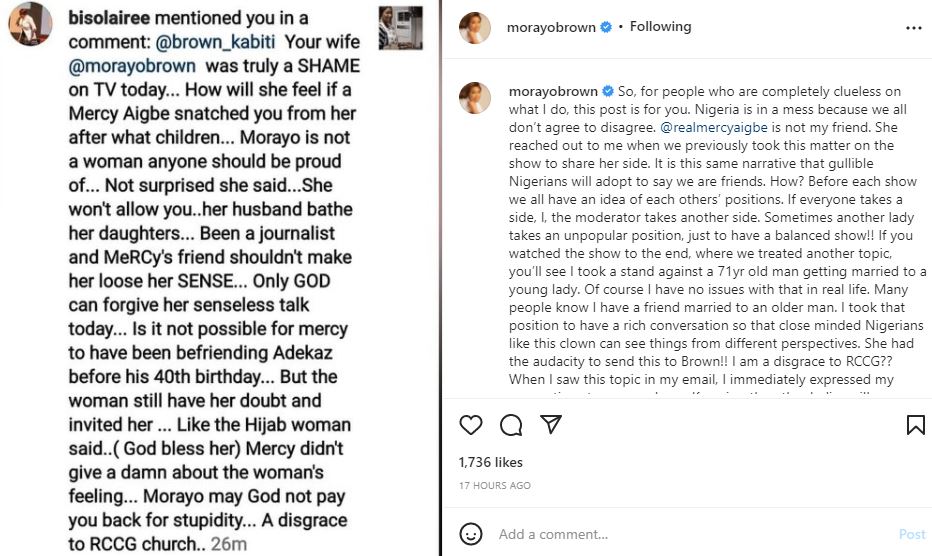This screenshot has height=556, width=932.
Task: Open the post thumbnail in the bisolairee notification
Action: pyautogui.click(x=400, y=27)
